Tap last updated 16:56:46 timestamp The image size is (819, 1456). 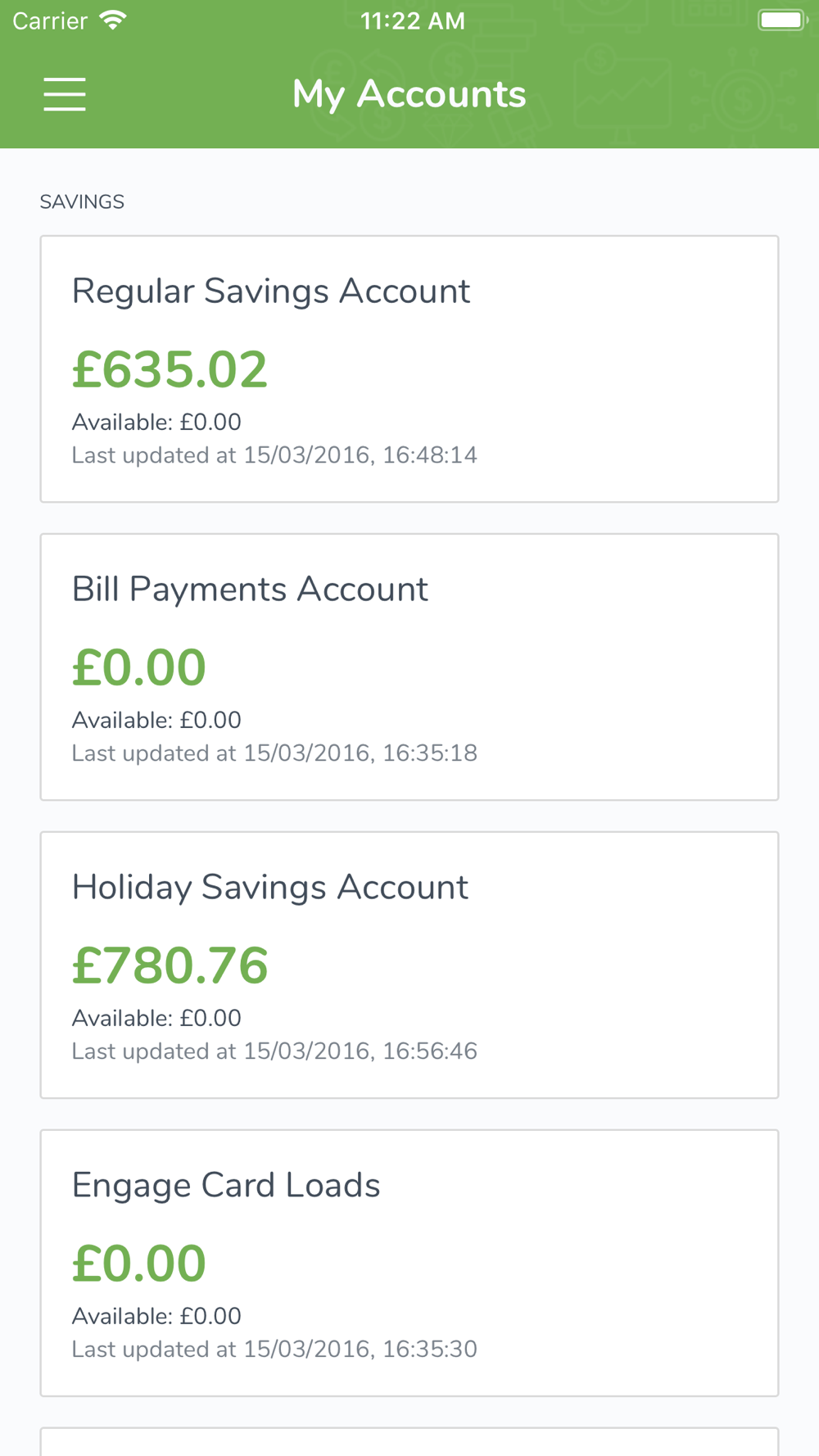coord(274,1051)
